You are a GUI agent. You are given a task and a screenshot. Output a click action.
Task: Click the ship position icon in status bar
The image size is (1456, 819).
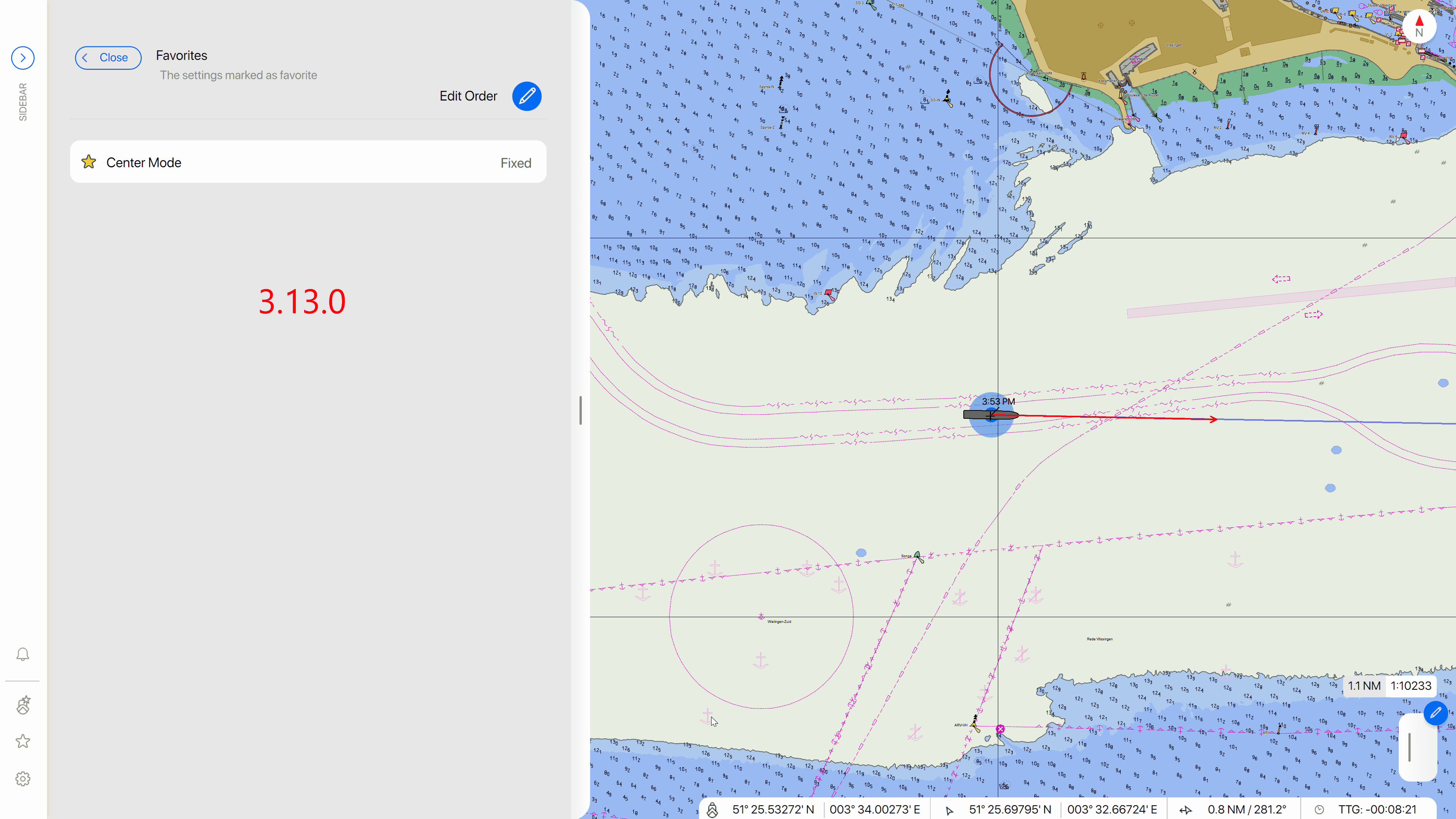point(713,810)
